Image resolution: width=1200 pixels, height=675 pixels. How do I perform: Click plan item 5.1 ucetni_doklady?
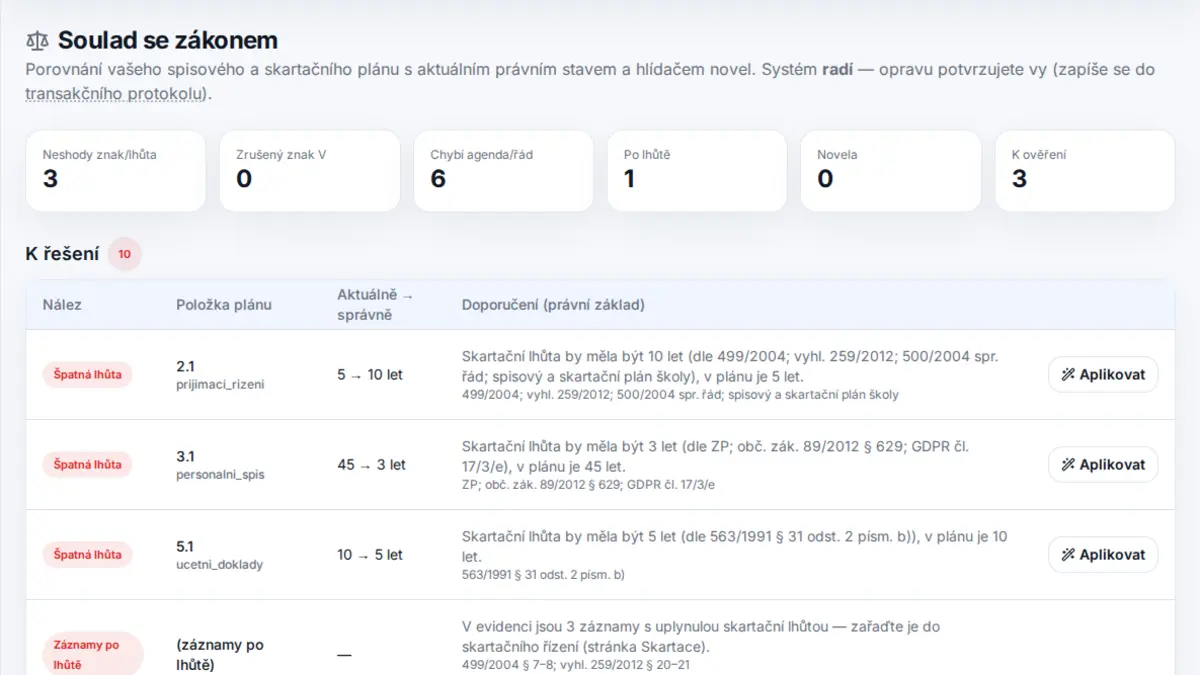(x=220, y=555)
